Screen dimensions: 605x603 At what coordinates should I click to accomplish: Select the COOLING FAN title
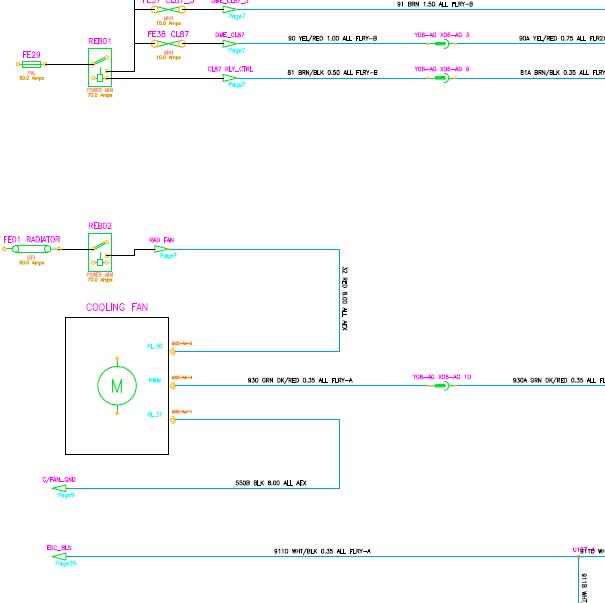[117, 307]
